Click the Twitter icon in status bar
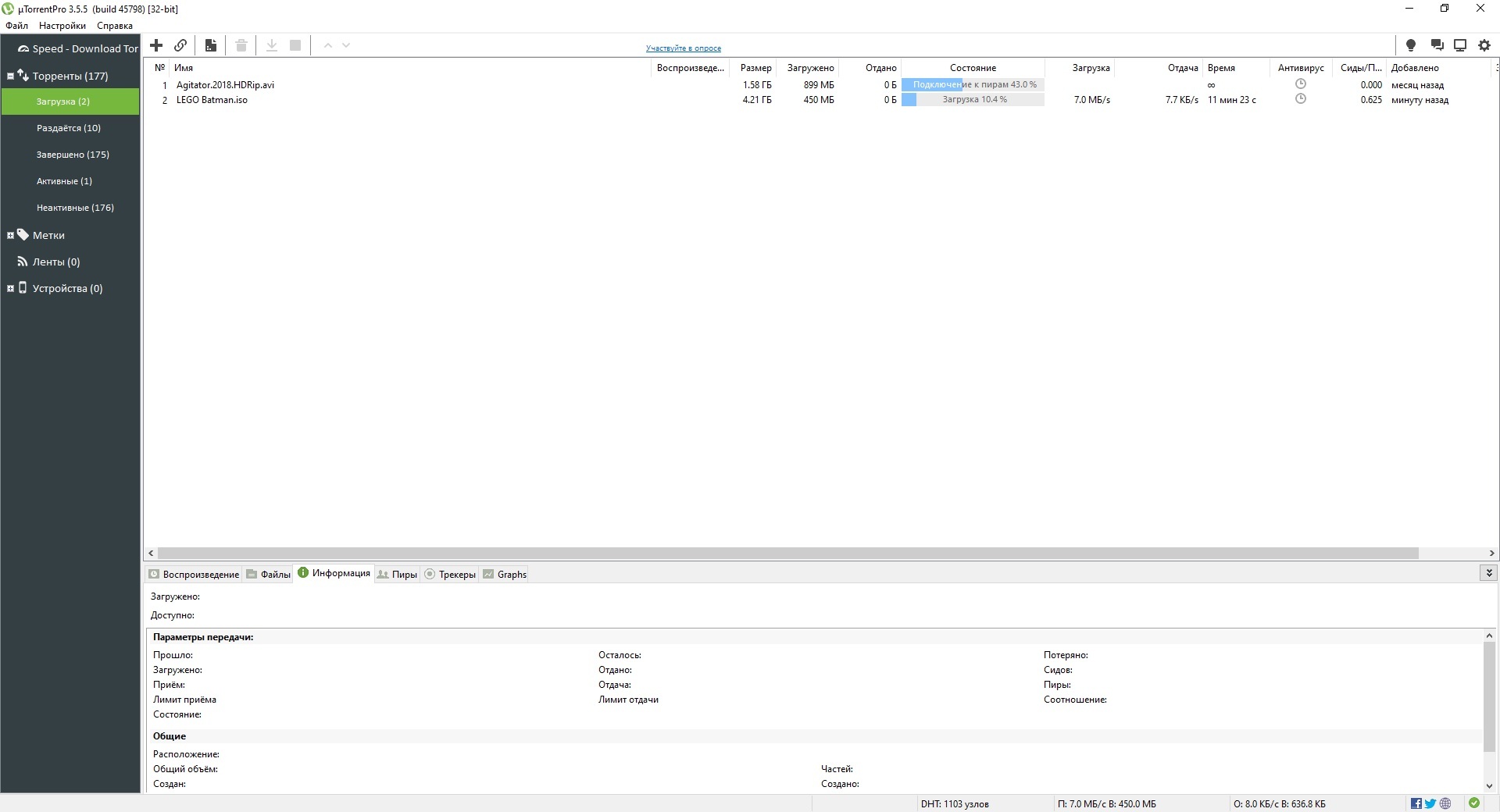This screenshot has width=1500, height=812. coord(1430,803)
